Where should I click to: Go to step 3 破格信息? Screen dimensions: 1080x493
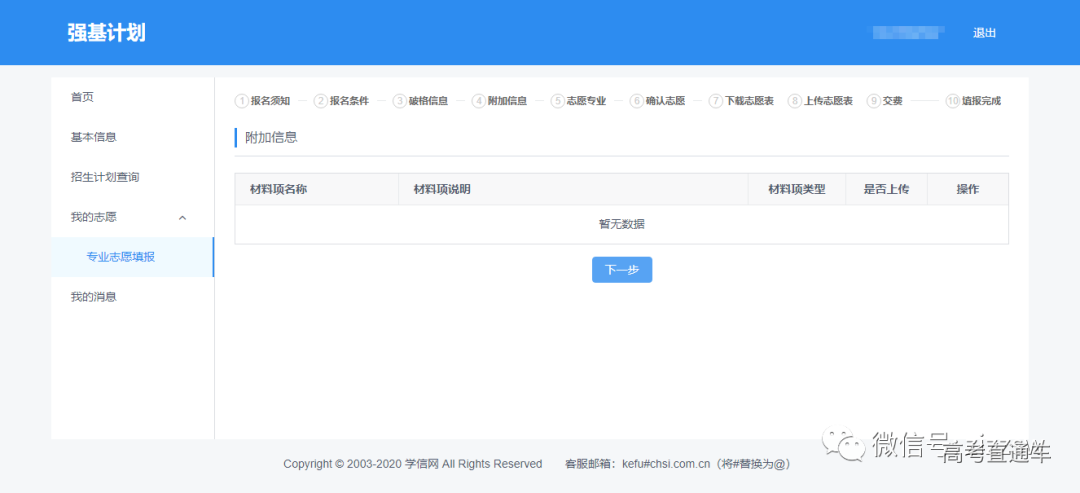(420, 101)
